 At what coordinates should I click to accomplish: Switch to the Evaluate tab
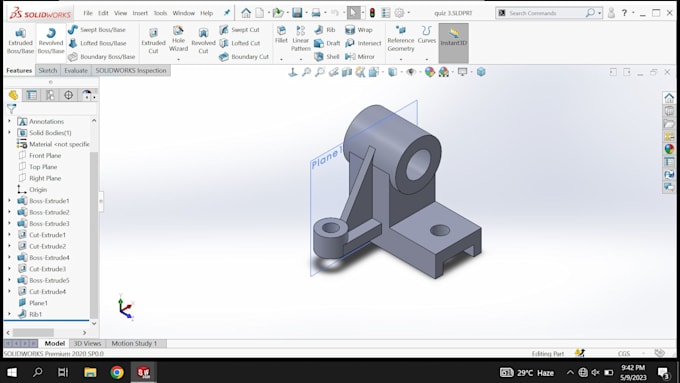[76, 70]
